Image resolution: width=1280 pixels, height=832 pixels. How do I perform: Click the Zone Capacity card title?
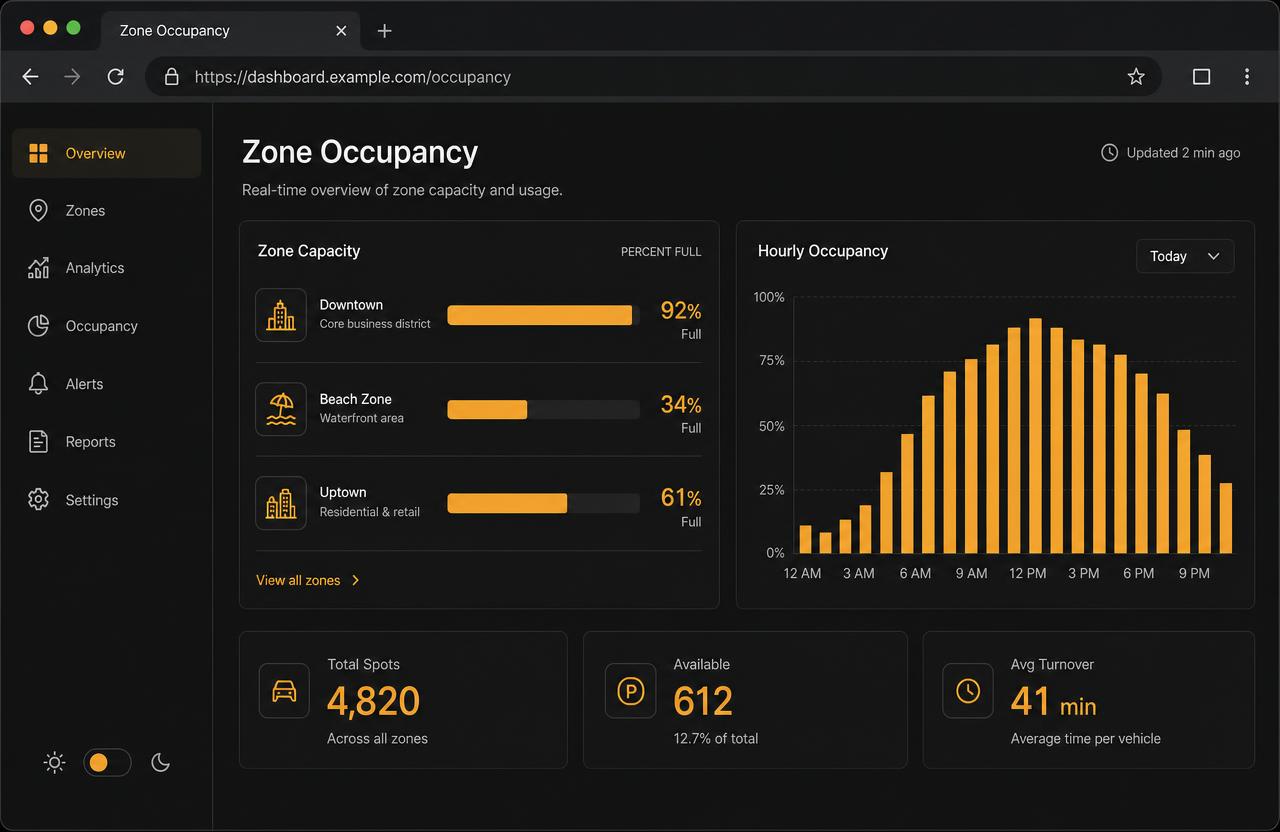point(309,251)
